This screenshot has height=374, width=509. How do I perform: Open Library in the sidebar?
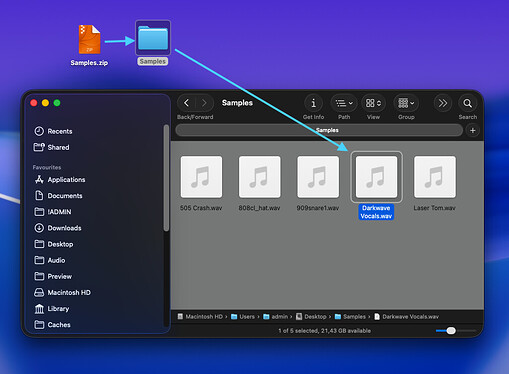pos(52,309)
